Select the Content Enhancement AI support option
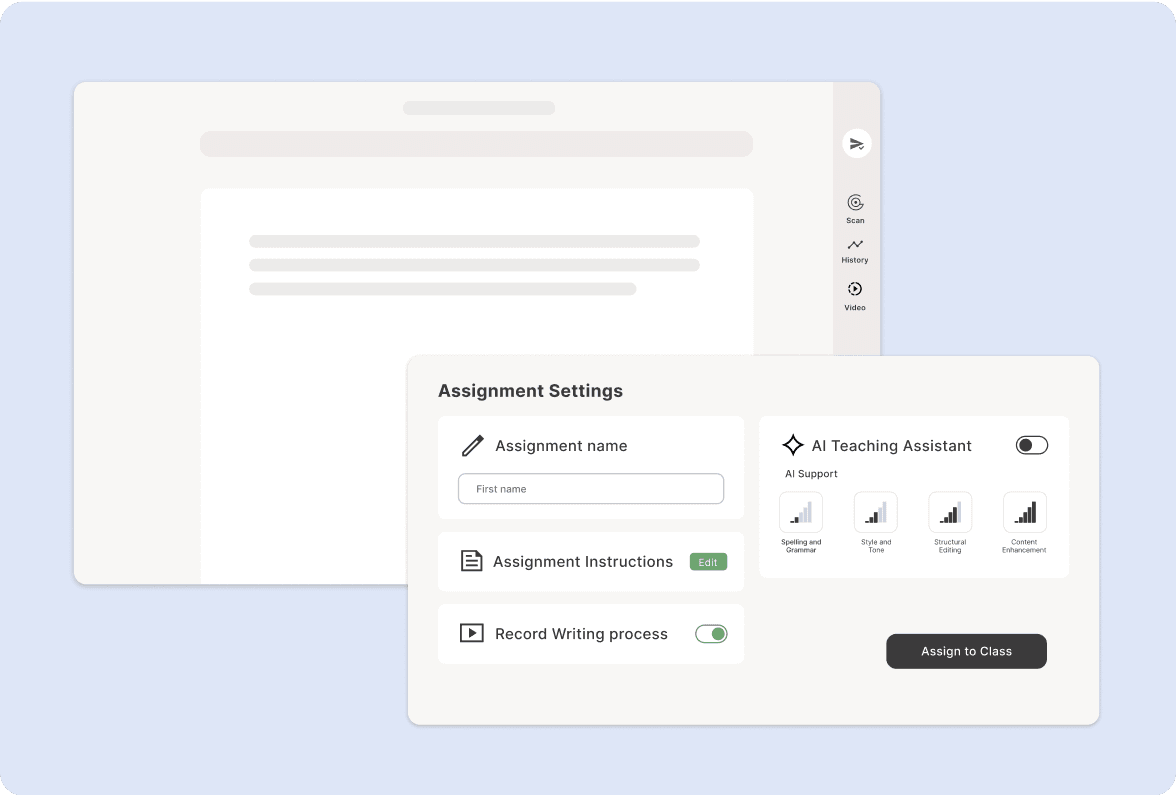 [1024, 512]
